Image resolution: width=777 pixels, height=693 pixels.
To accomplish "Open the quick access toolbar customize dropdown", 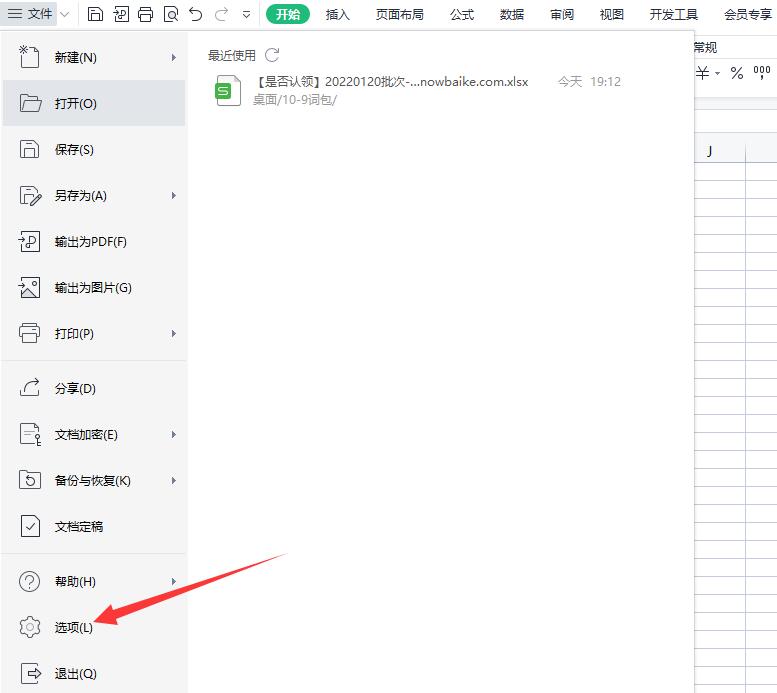I will click(x=246, y=15).
